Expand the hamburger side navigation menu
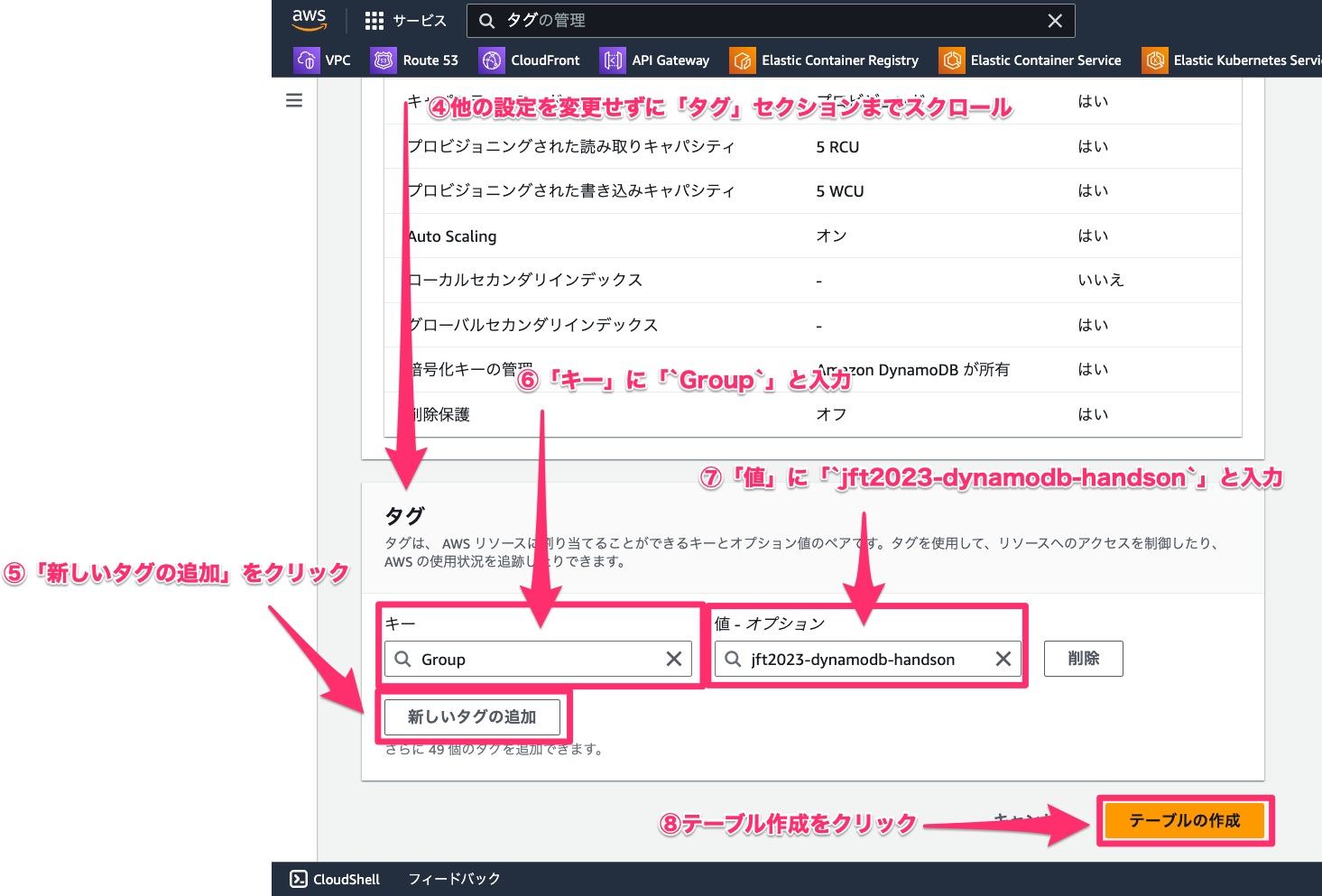Image resolution: width=1322 pixels, height=896 pixels. coord(294,100)
